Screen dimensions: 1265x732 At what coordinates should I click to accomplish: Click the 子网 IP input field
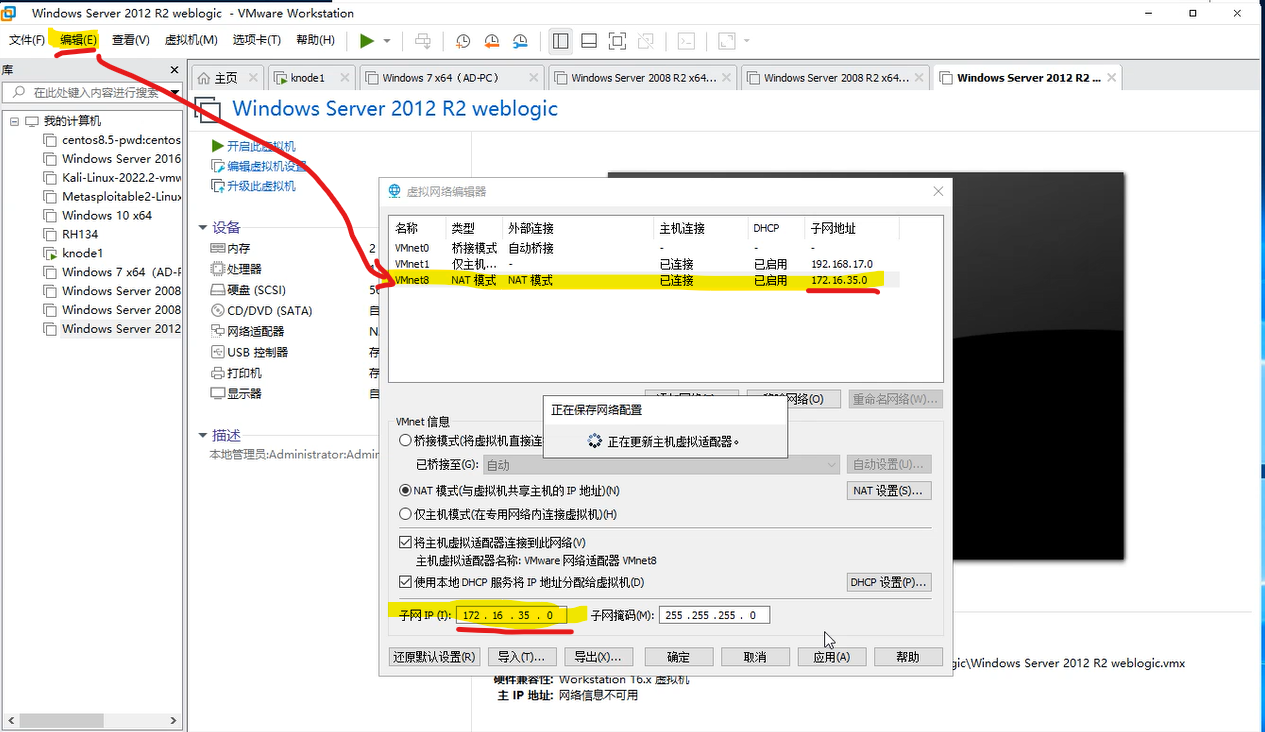[512, 615]
